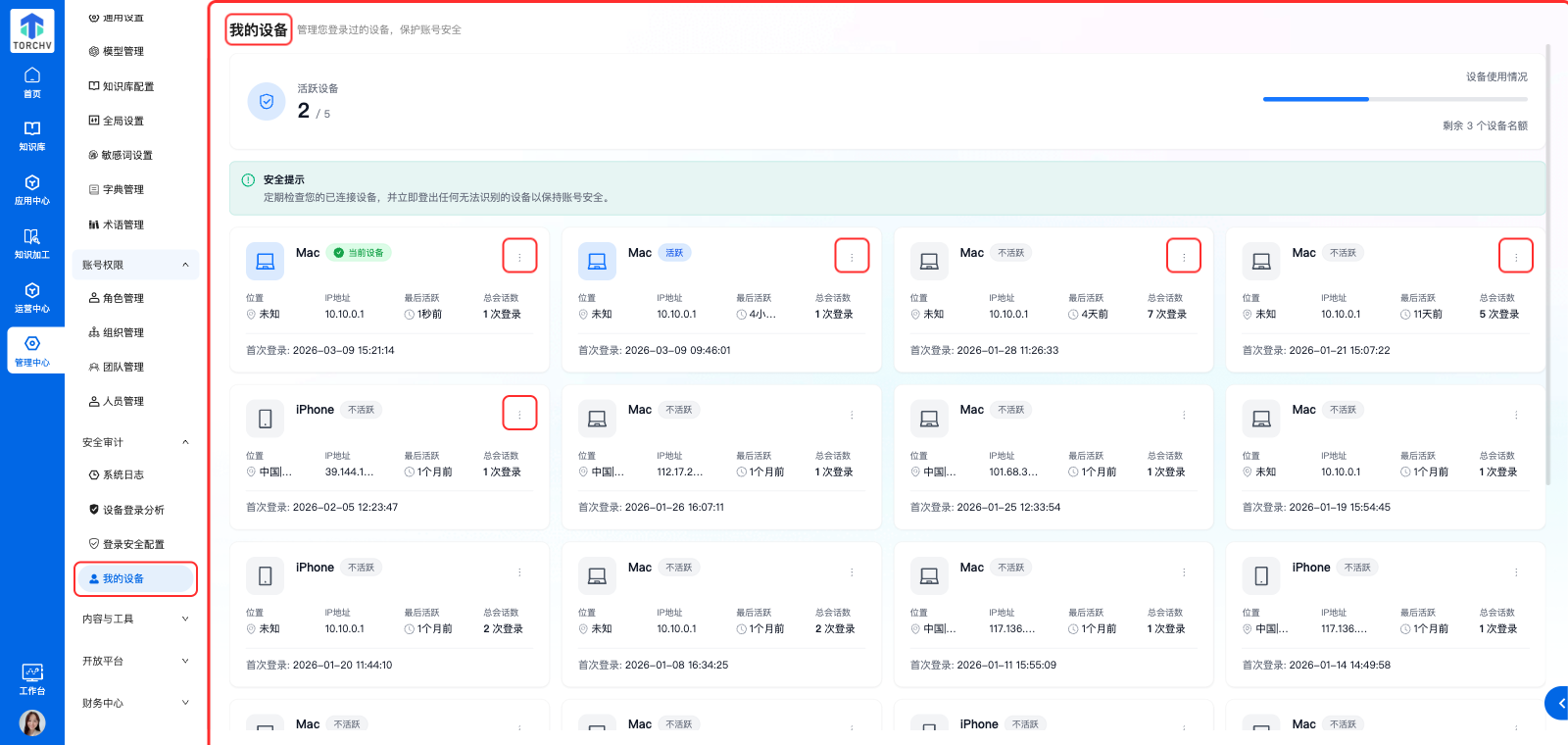Collapse the 账号权限 menu group
Image resolution: width=1568 pixels, height=745 pixels.
tap(185, 265)
